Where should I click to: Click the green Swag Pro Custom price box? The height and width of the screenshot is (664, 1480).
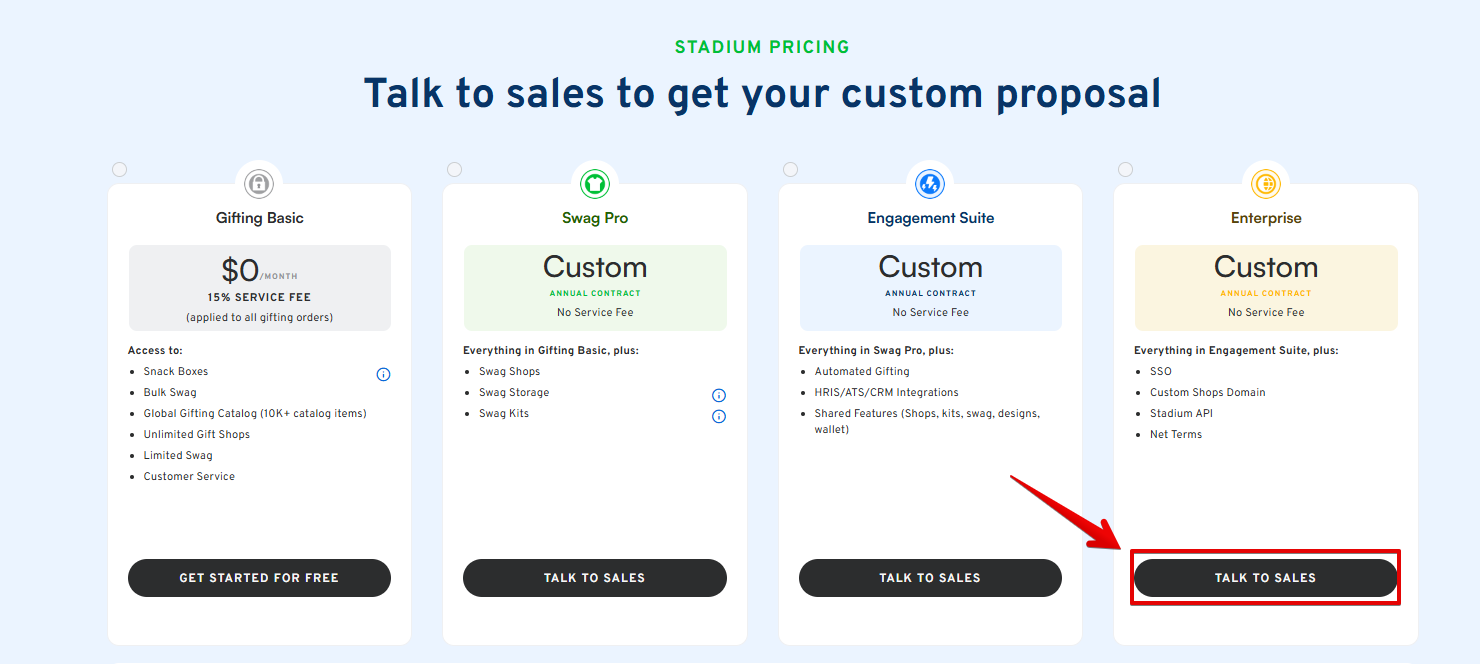(595, 288)
